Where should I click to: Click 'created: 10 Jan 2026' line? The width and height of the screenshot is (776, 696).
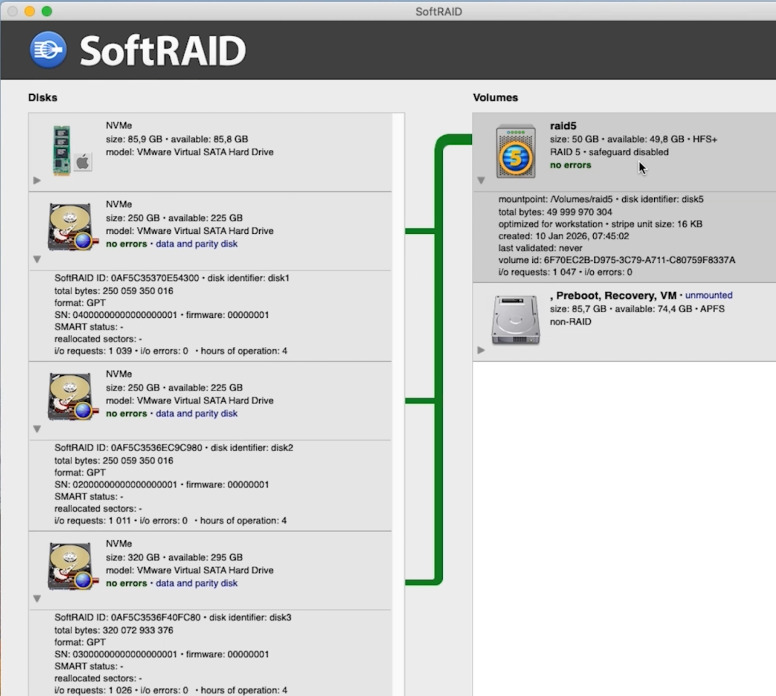[x=564, y=236]
